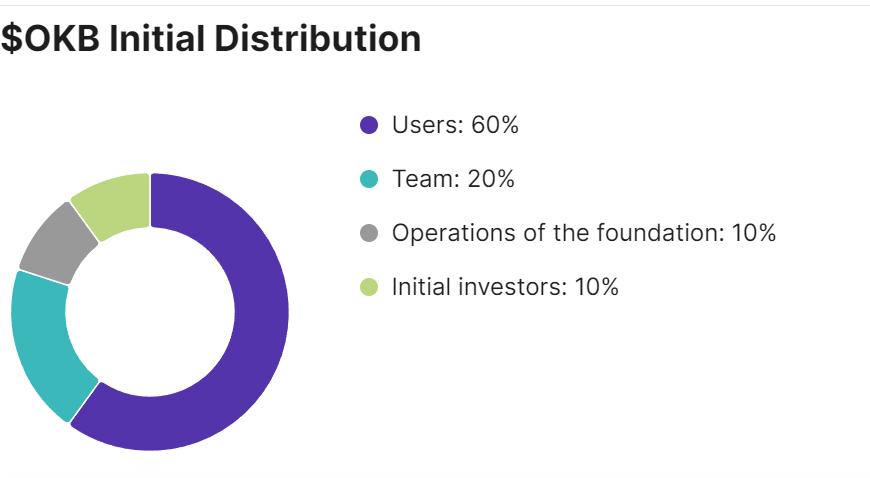Click the '$OKB' word in the title
This screenshot has width=870, height=478.
tap(50, 39)
